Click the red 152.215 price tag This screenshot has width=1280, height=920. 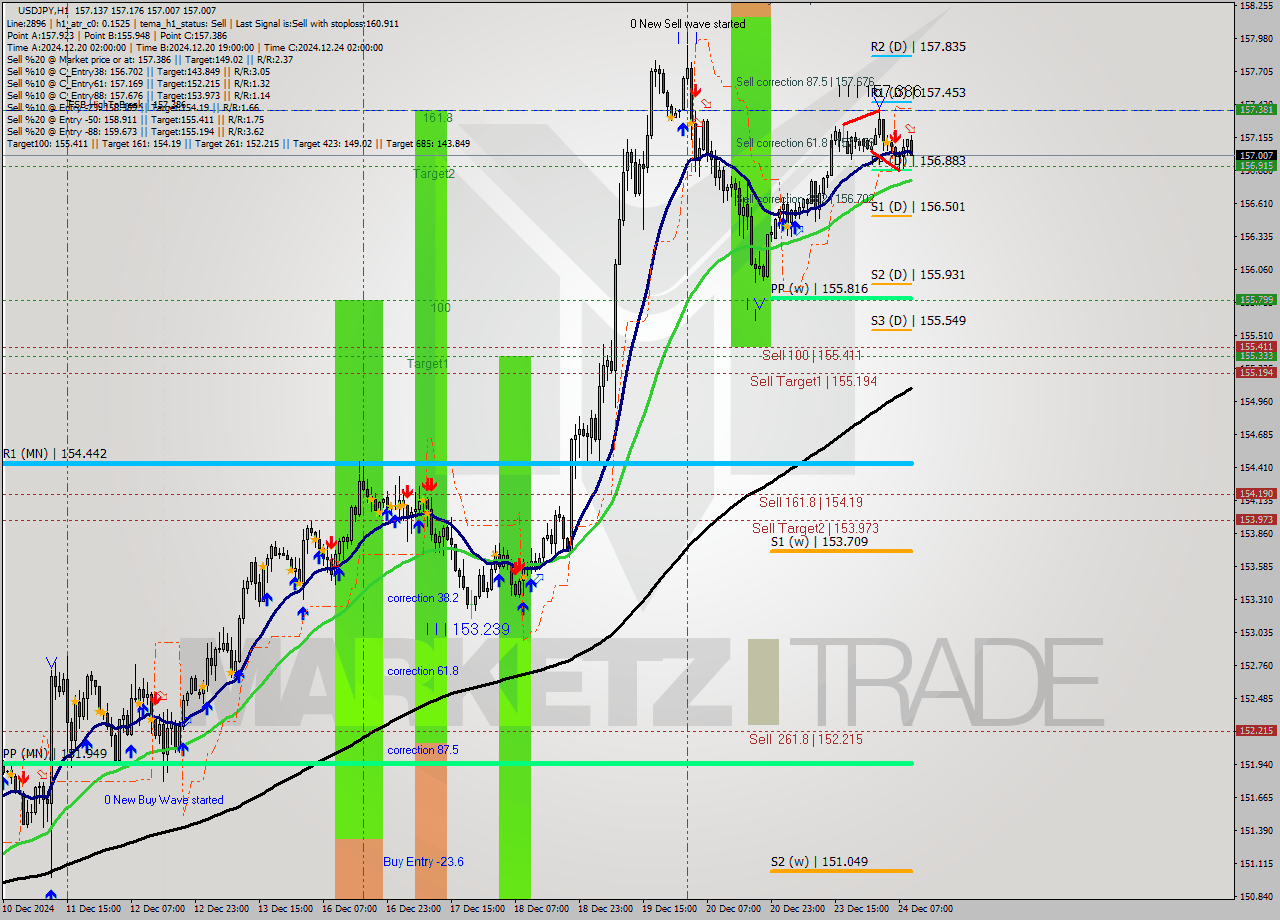[1256, 730]
